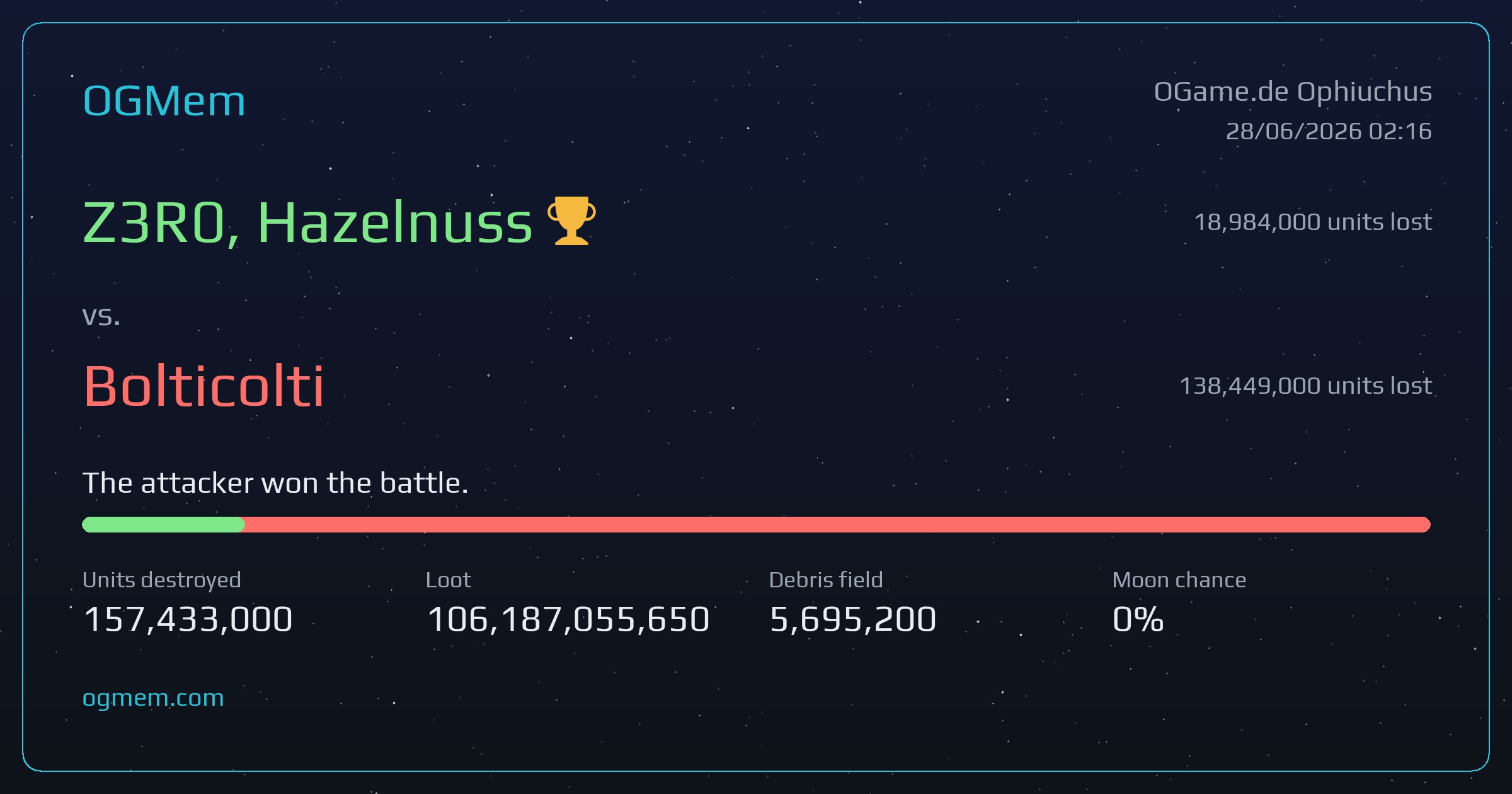Click the Units destroyed value 157,433,000
The height and width of the screenshot is (794, 1512).
tap(188, 619)
